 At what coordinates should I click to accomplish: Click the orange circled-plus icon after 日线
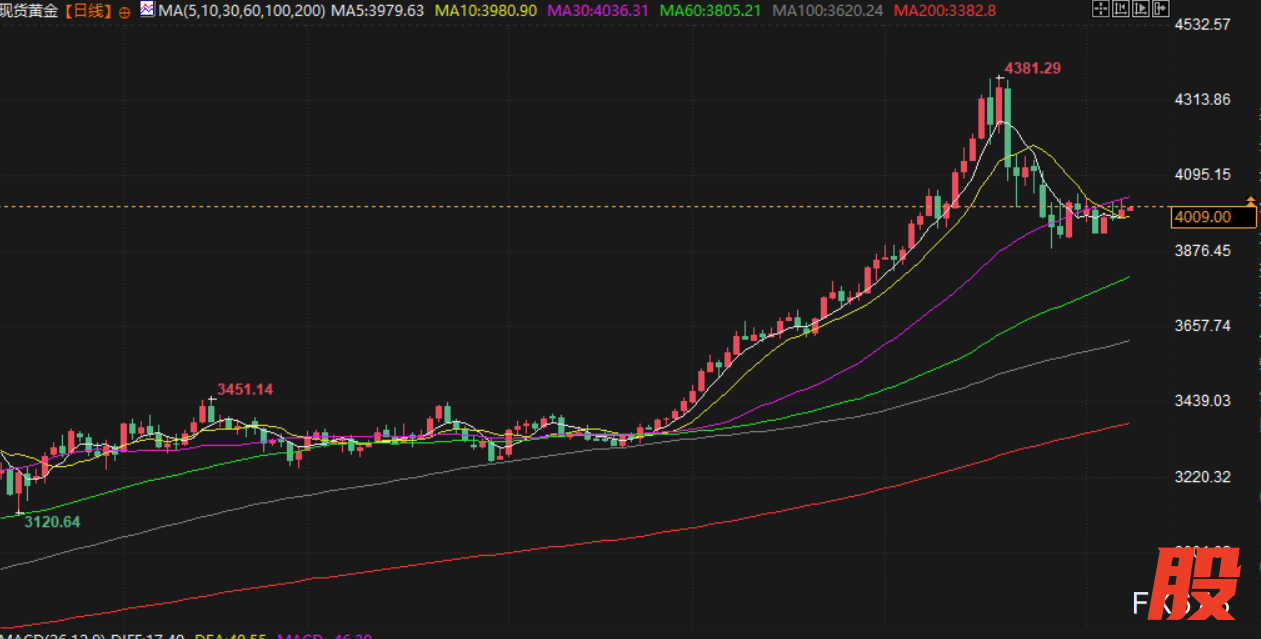[124, 12]
